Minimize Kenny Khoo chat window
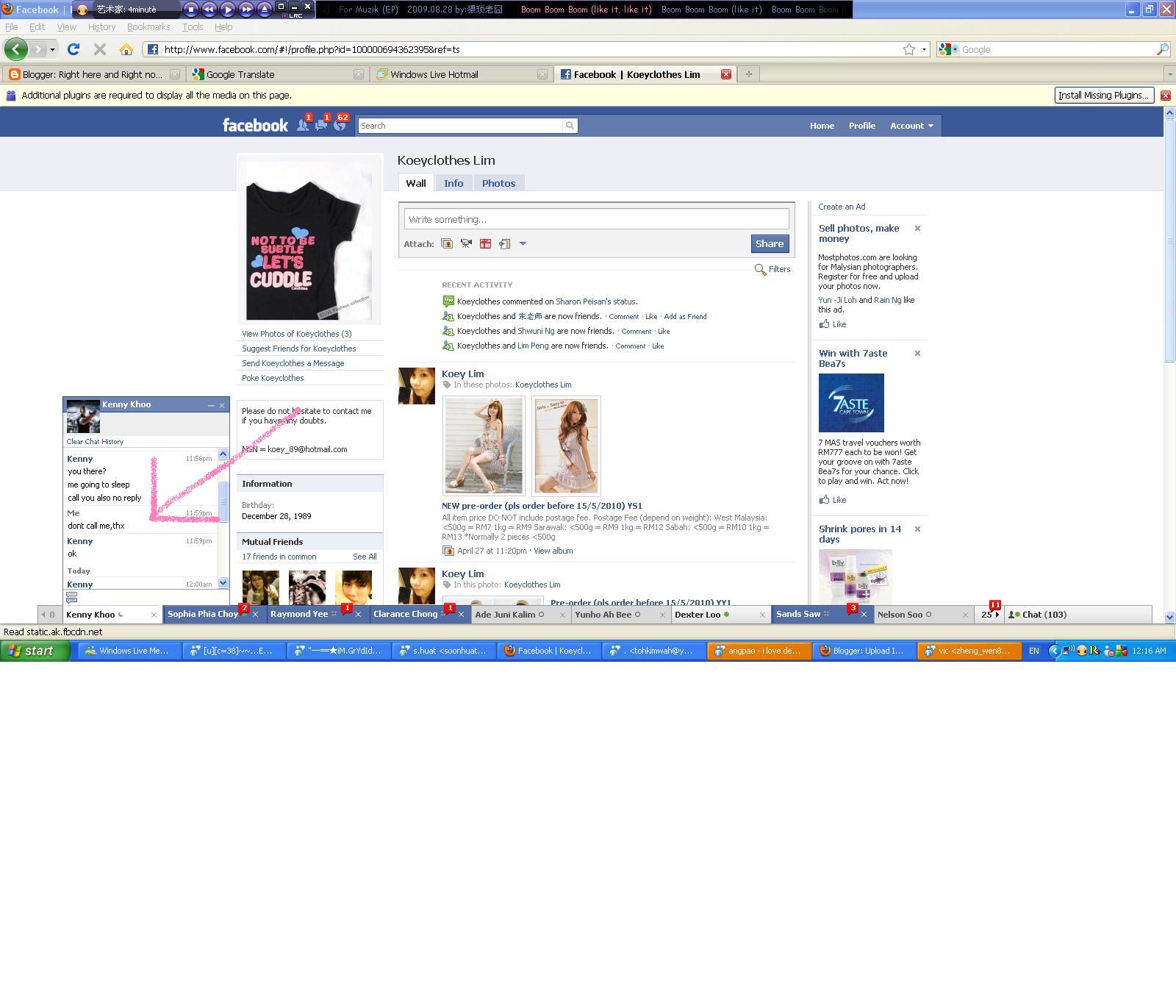Screen dimensions: 1176x1008 click(211, 405)
